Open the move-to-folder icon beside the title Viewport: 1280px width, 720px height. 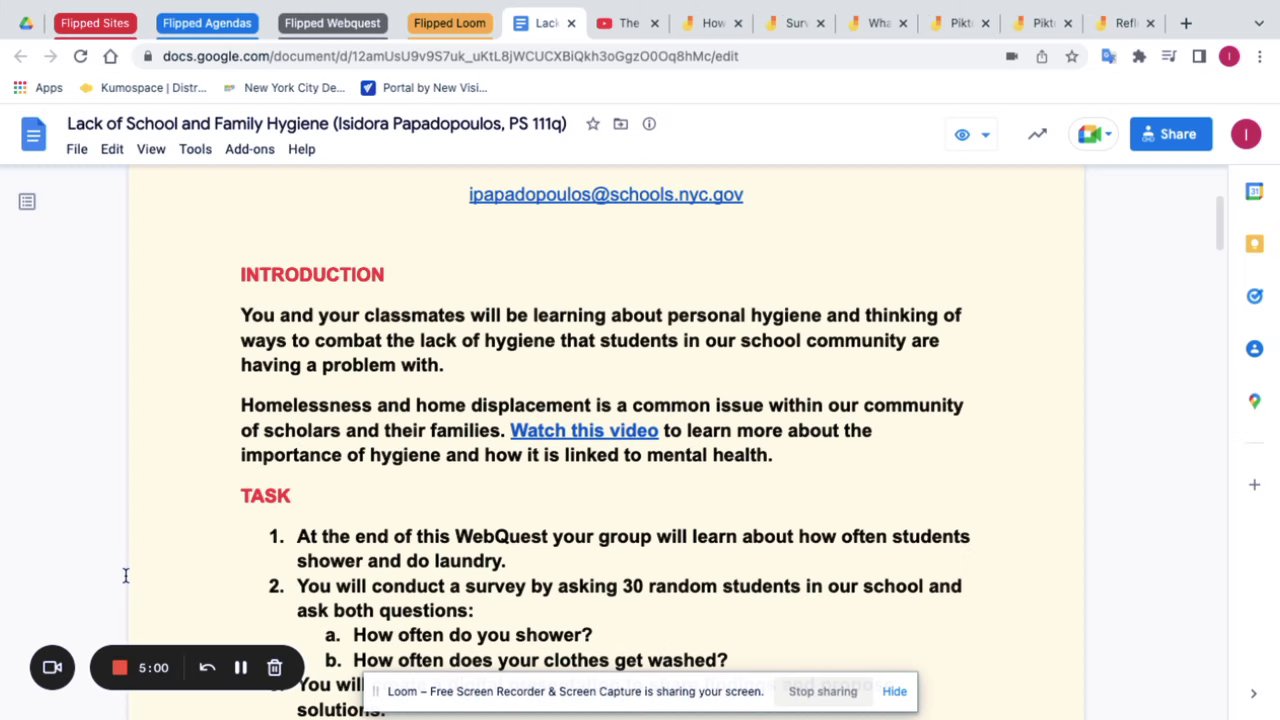621,124
